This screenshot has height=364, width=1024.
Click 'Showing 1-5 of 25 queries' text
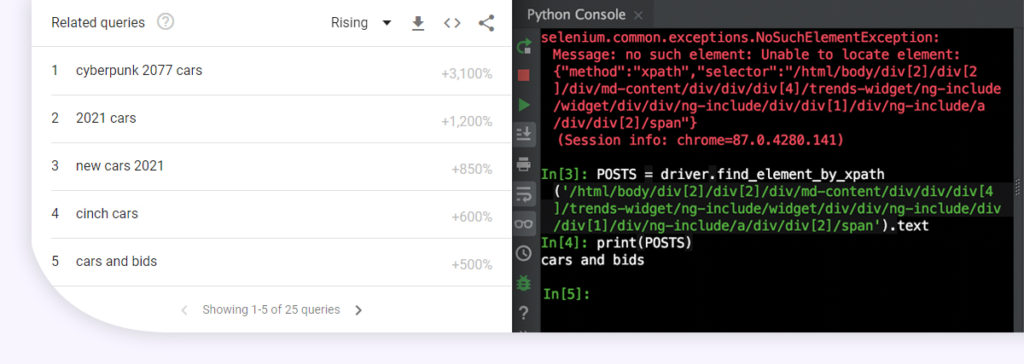[271, 310]
